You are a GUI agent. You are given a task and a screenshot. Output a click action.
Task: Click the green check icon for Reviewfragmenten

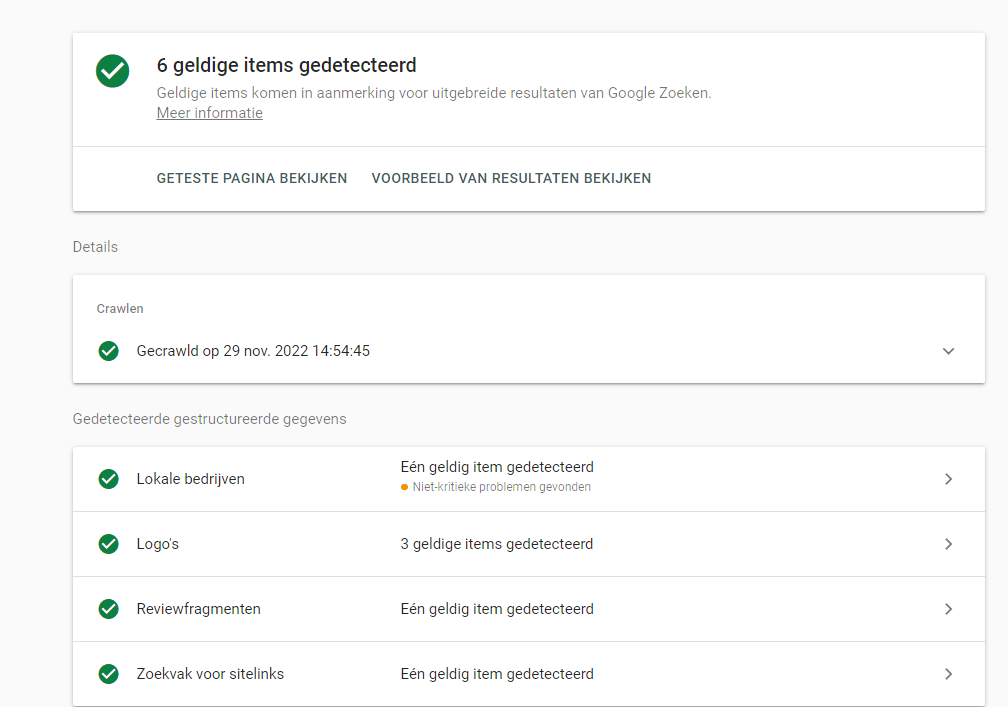pyautogui.click(x=109, y=609)
